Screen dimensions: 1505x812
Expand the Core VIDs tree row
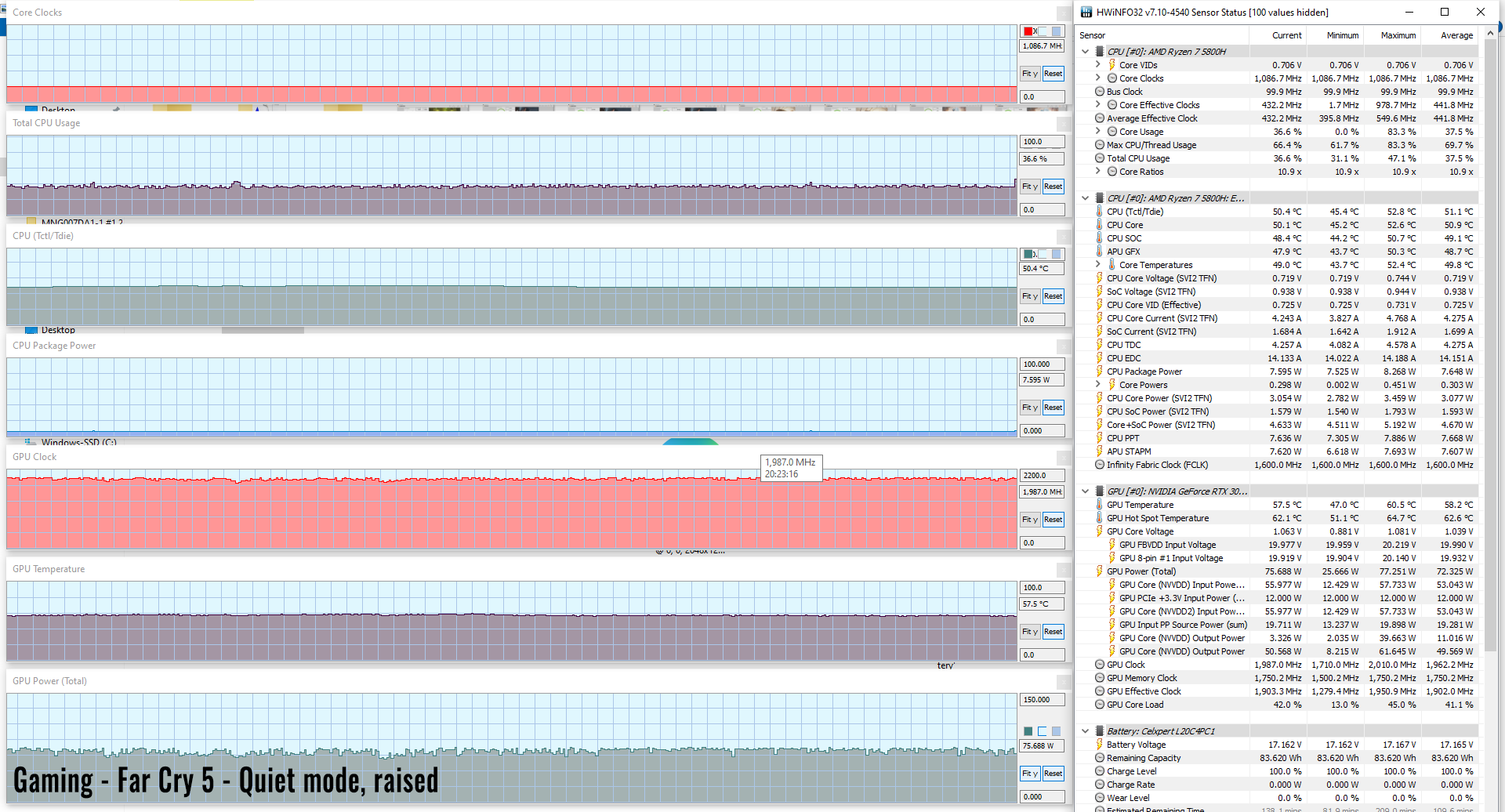pyautogui.click(x=1097, y=65)
